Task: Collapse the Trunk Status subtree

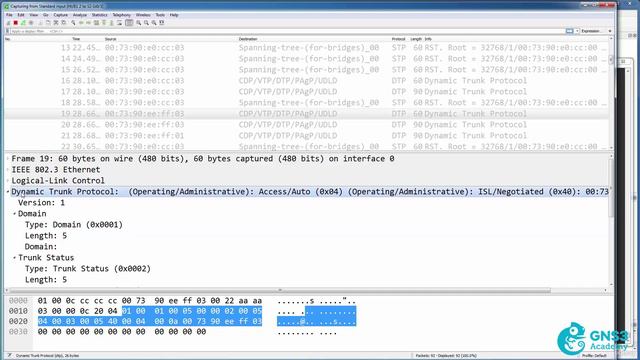Action: 15,258
